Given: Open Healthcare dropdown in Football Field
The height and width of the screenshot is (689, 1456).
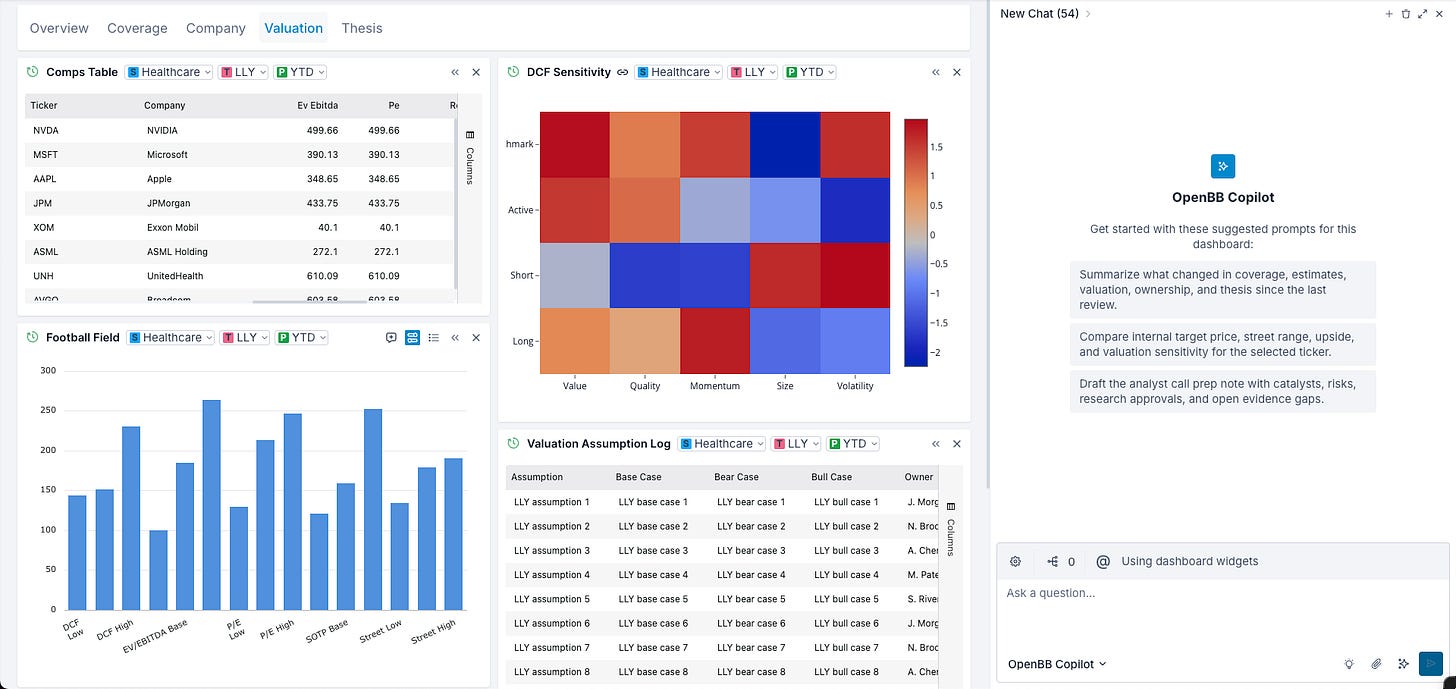Looking at the screenshot, I should (171, 338).
